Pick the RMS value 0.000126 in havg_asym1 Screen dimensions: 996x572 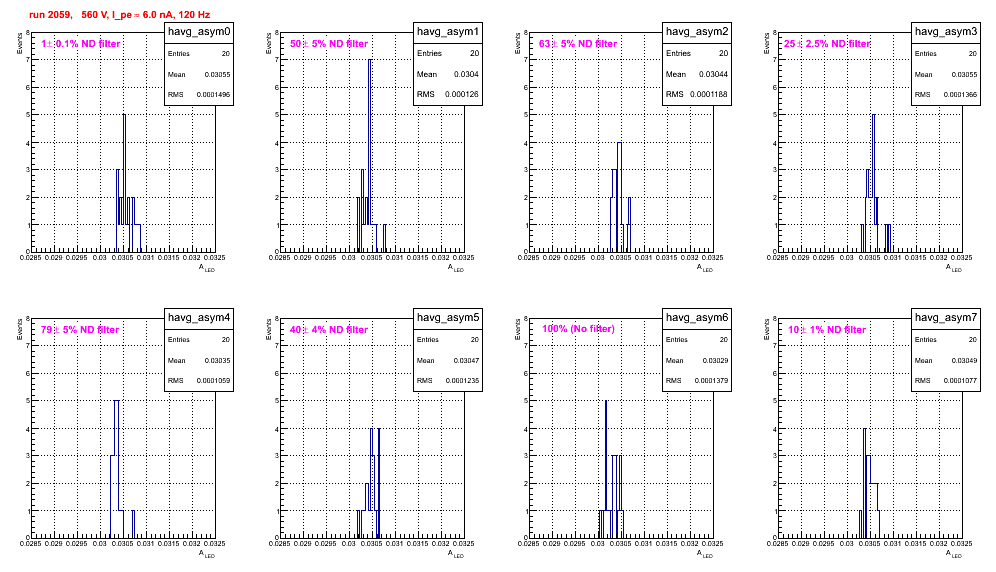[x=462, y=95]
